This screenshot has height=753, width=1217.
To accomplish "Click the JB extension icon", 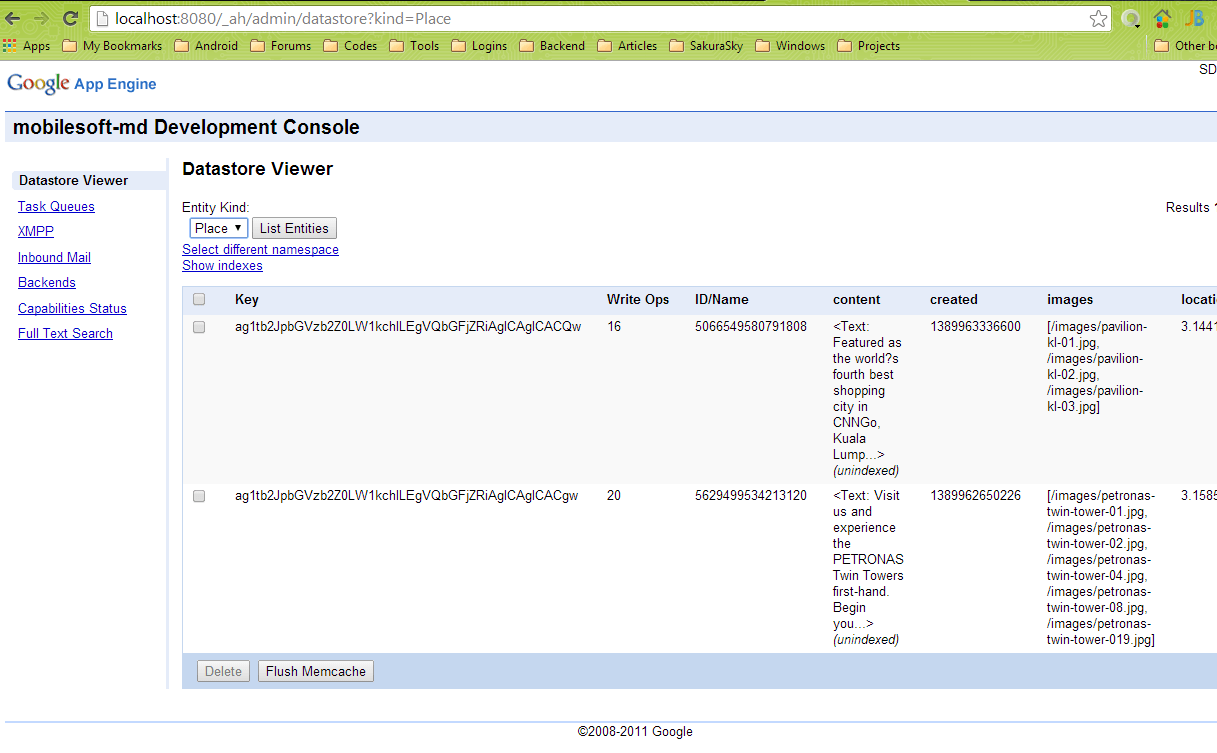I will [1194, 18].
